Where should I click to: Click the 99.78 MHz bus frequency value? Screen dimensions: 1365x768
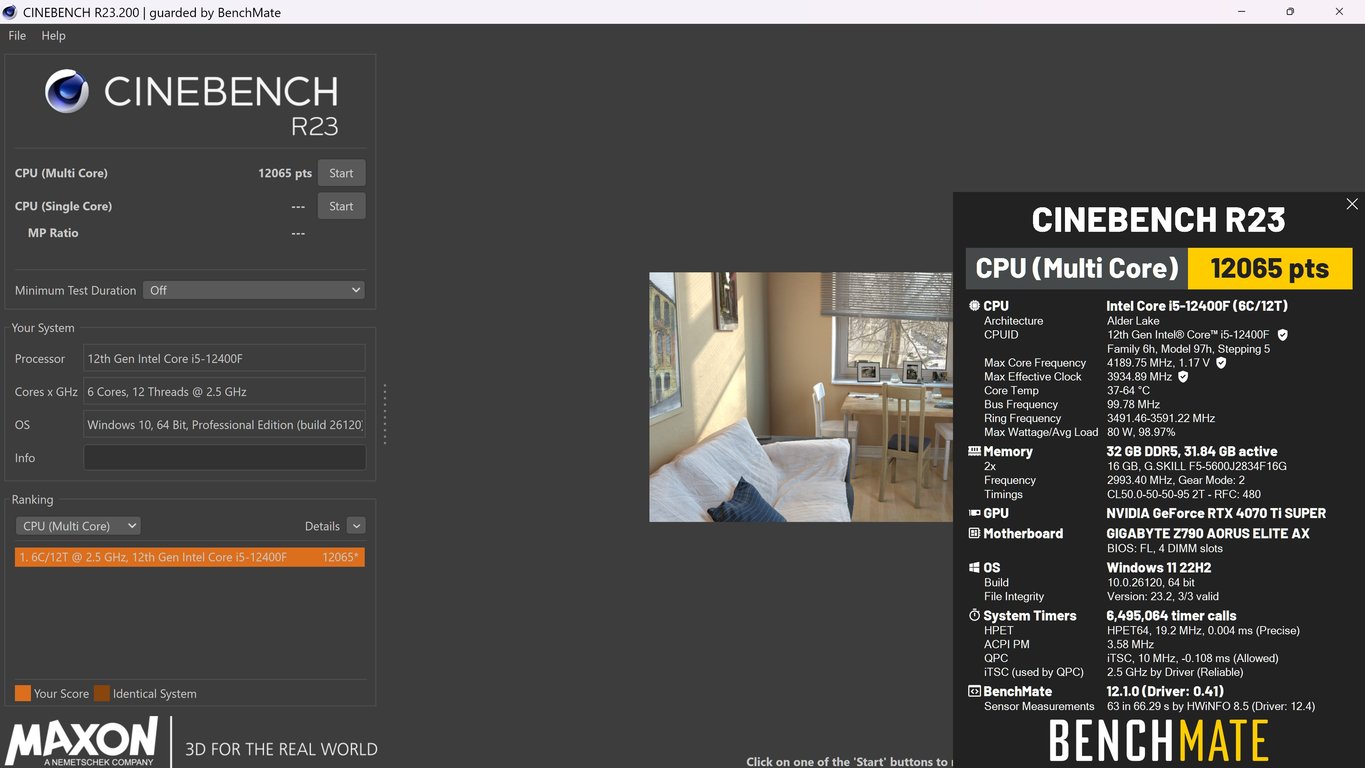[1133, 405]
